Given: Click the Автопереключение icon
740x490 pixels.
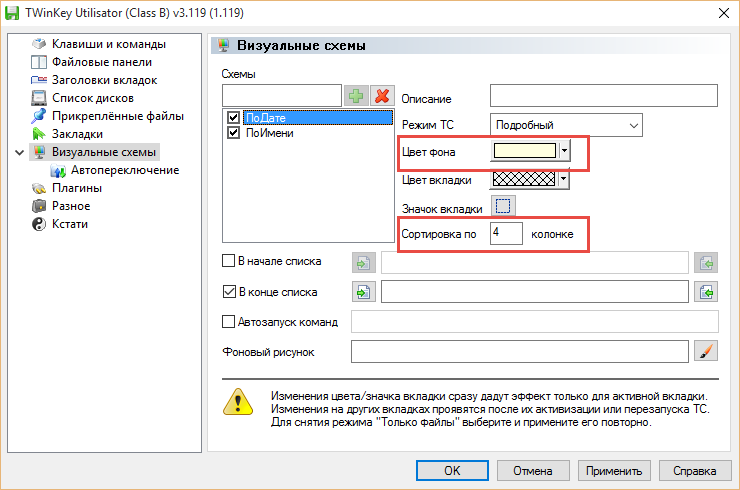Looking at the screenshot, I should click(x=58, y=170).
